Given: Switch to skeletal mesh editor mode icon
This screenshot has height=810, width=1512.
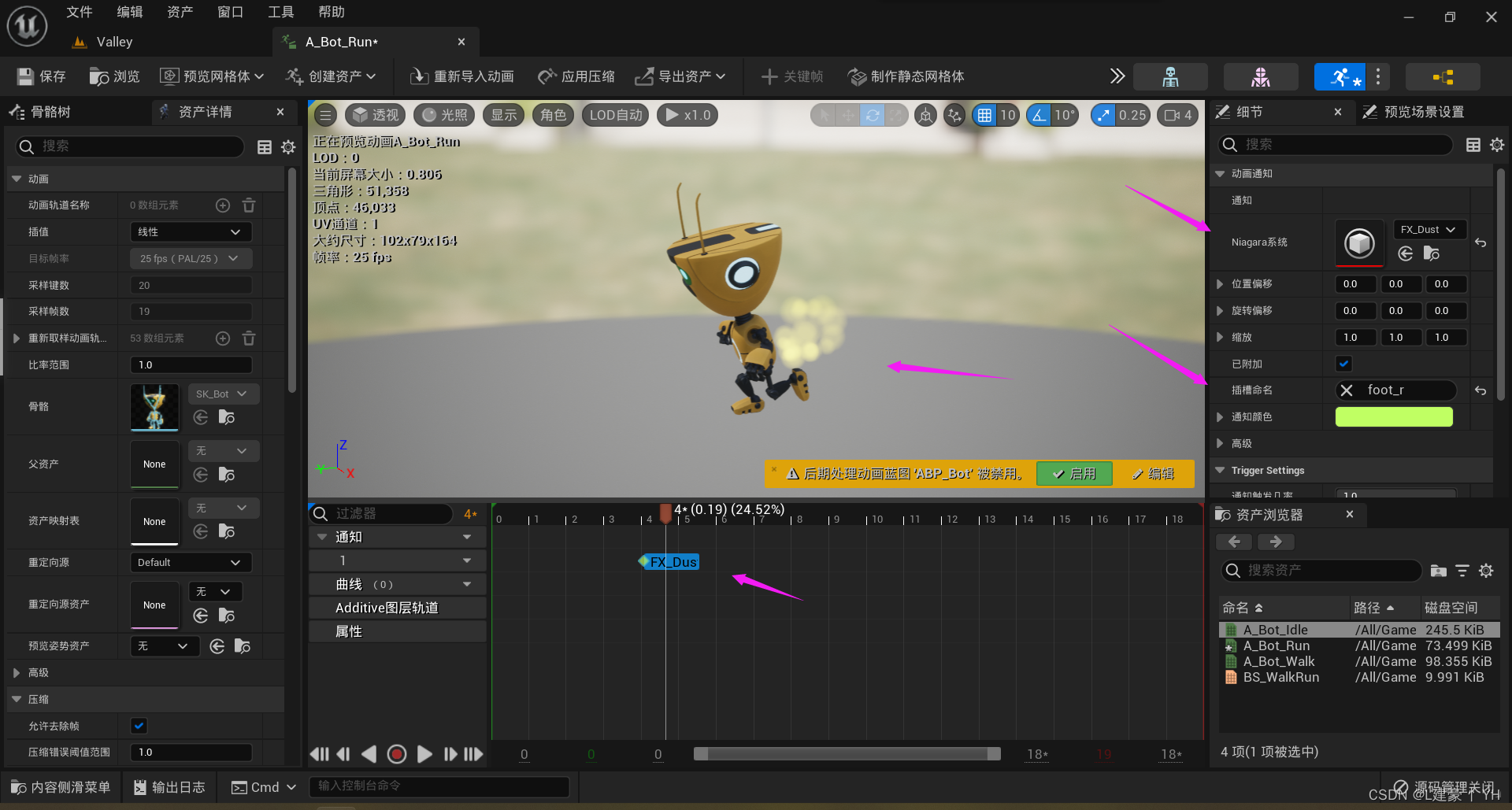Looking at the screenshot, I should tap(1261, 76).
